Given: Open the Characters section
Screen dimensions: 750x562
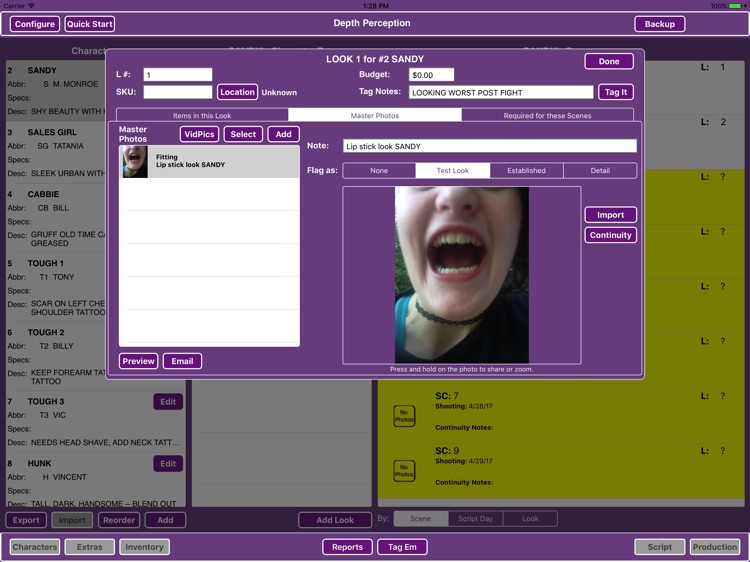Looking at the screenshot, I should (35, 547).
